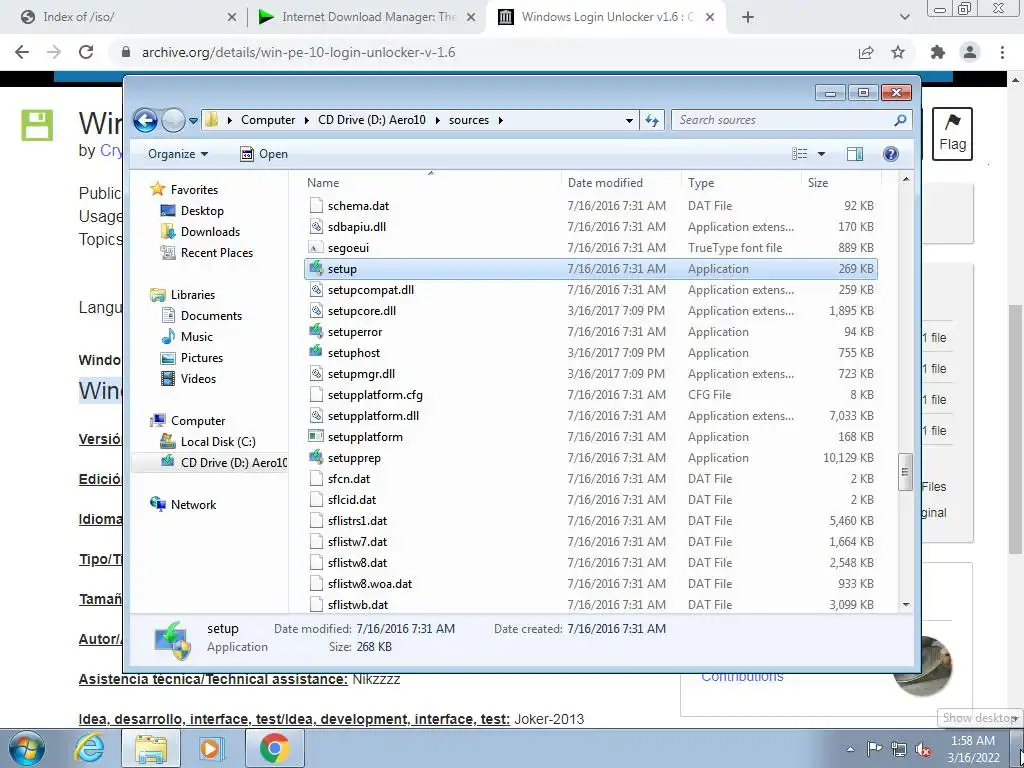
Task: Switch to Internet Download Manager tab
Action: (368, 17)
